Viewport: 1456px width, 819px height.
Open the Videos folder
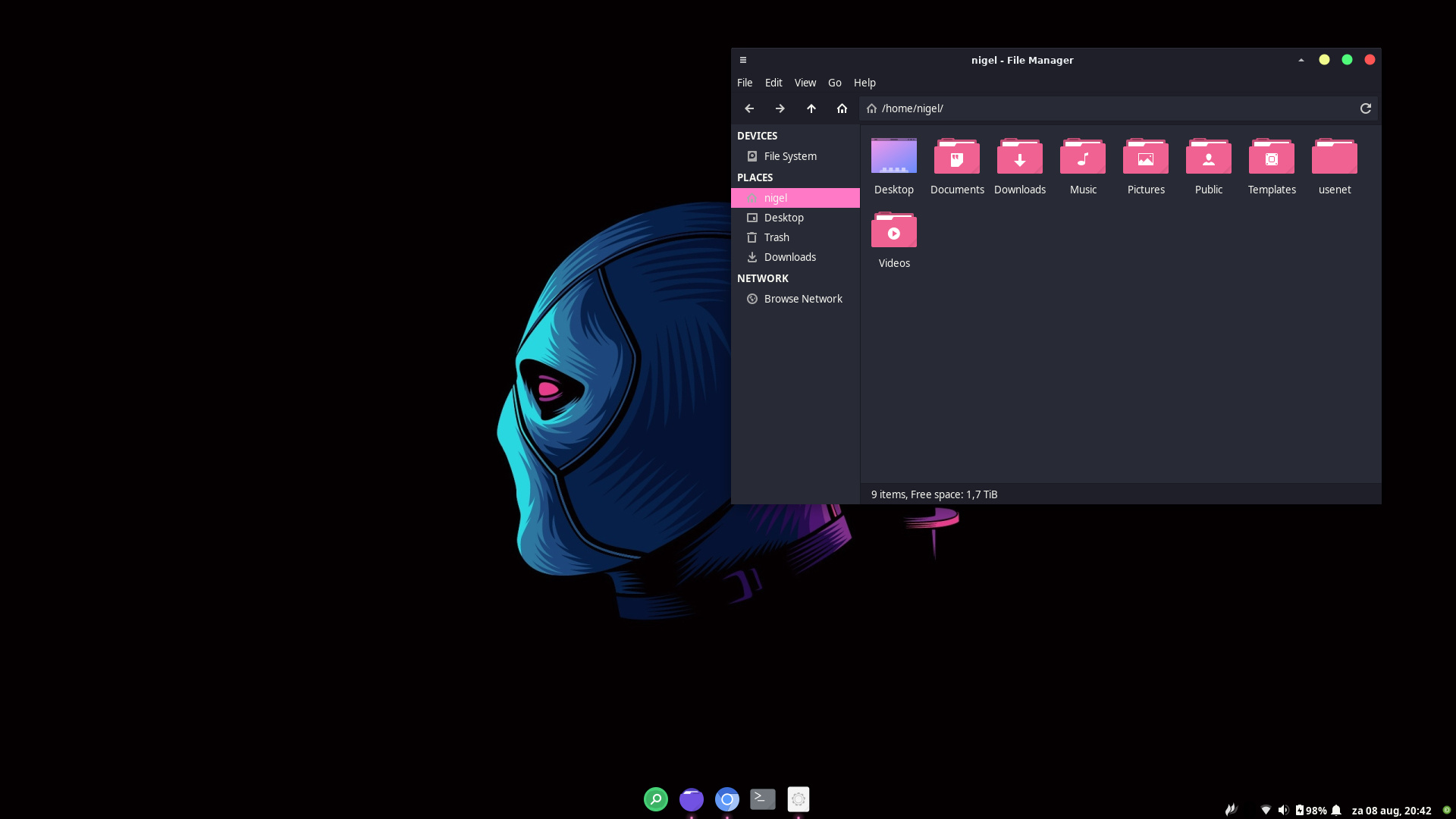coord(893,231)
